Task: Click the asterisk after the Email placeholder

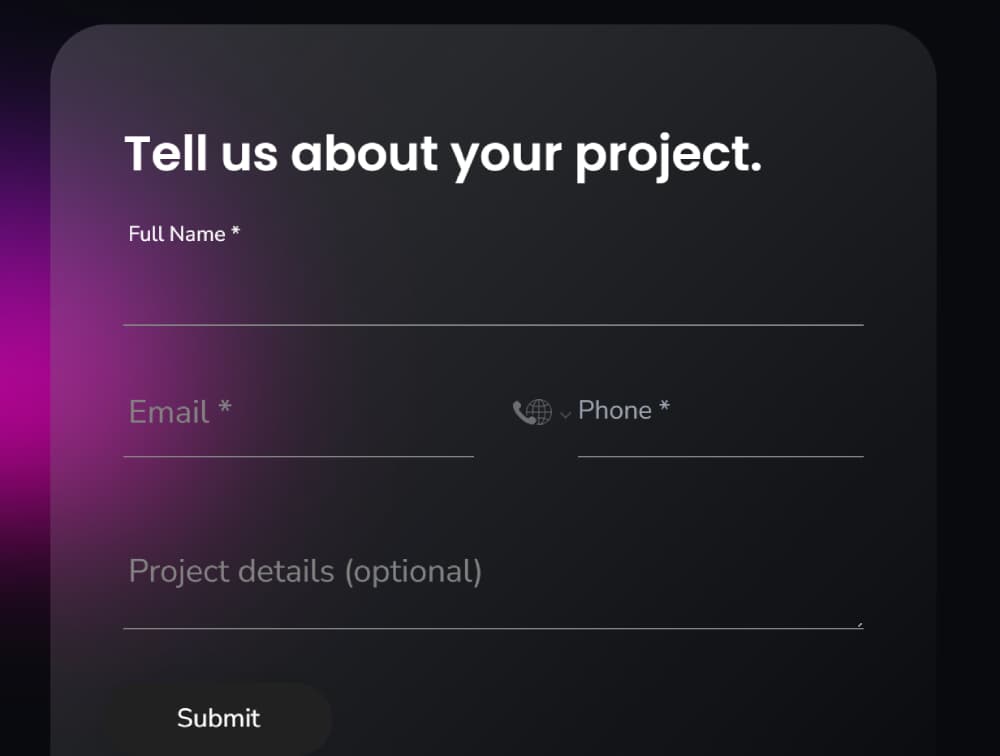Action: tap(224, 406)
